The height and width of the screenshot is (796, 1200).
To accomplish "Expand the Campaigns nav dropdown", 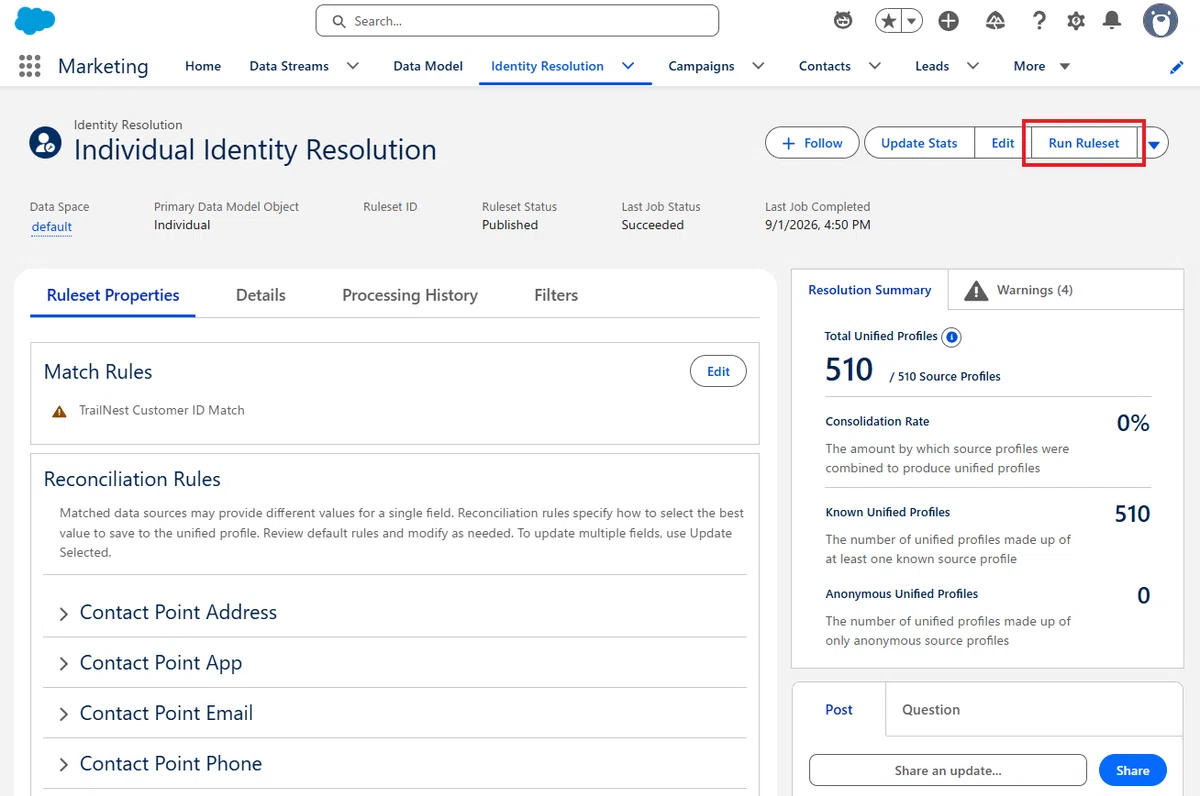I will click(x=758, y=66).
